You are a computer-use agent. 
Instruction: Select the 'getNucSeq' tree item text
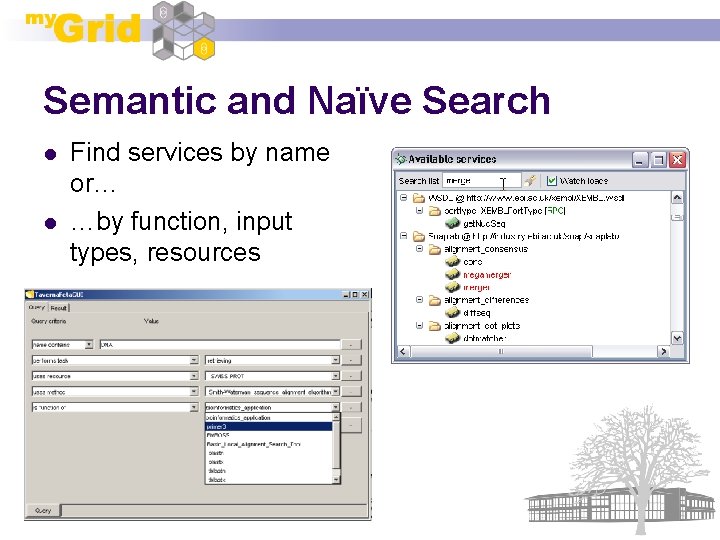pos(484,224)
